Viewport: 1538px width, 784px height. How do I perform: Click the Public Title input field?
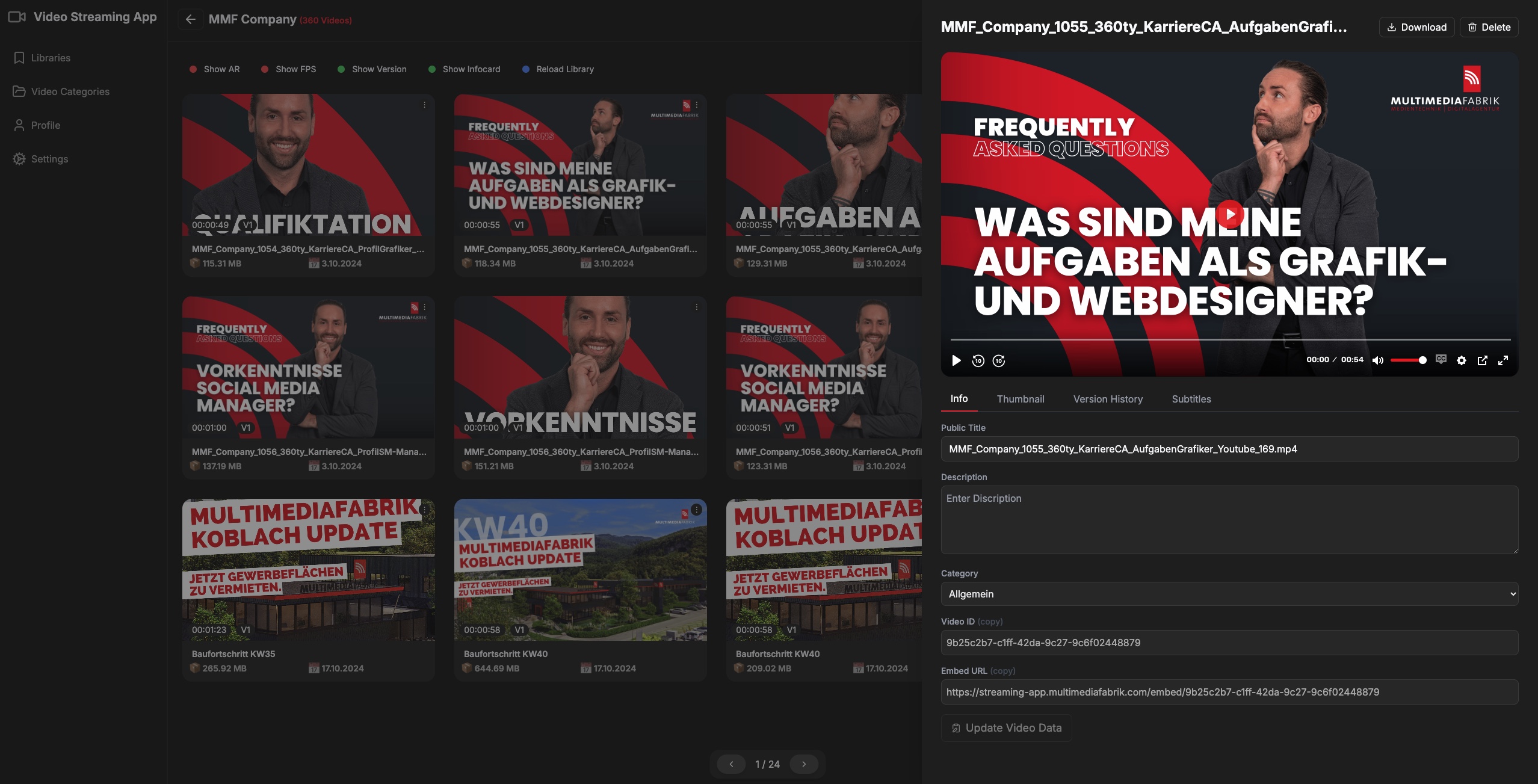coord(1229,449)
